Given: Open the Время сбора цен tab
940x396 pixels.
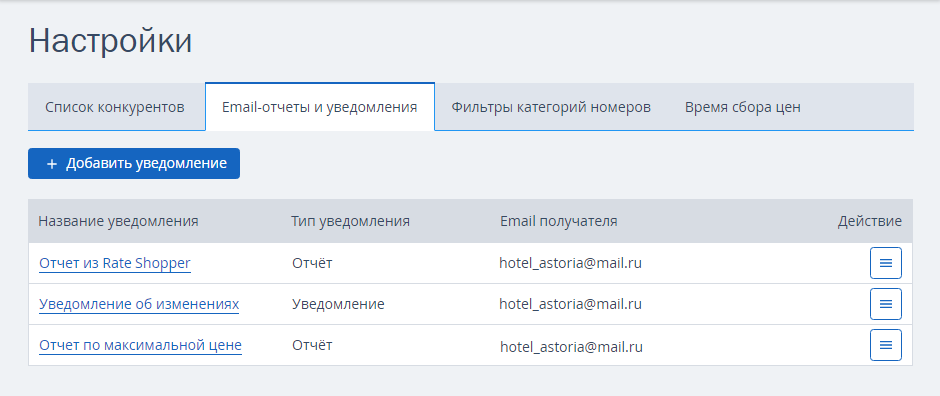Looking at the screenshot, I should coord(743,108).
